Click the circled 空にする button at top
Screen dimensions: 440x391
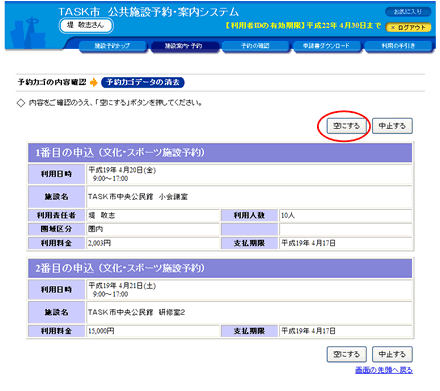346,126
